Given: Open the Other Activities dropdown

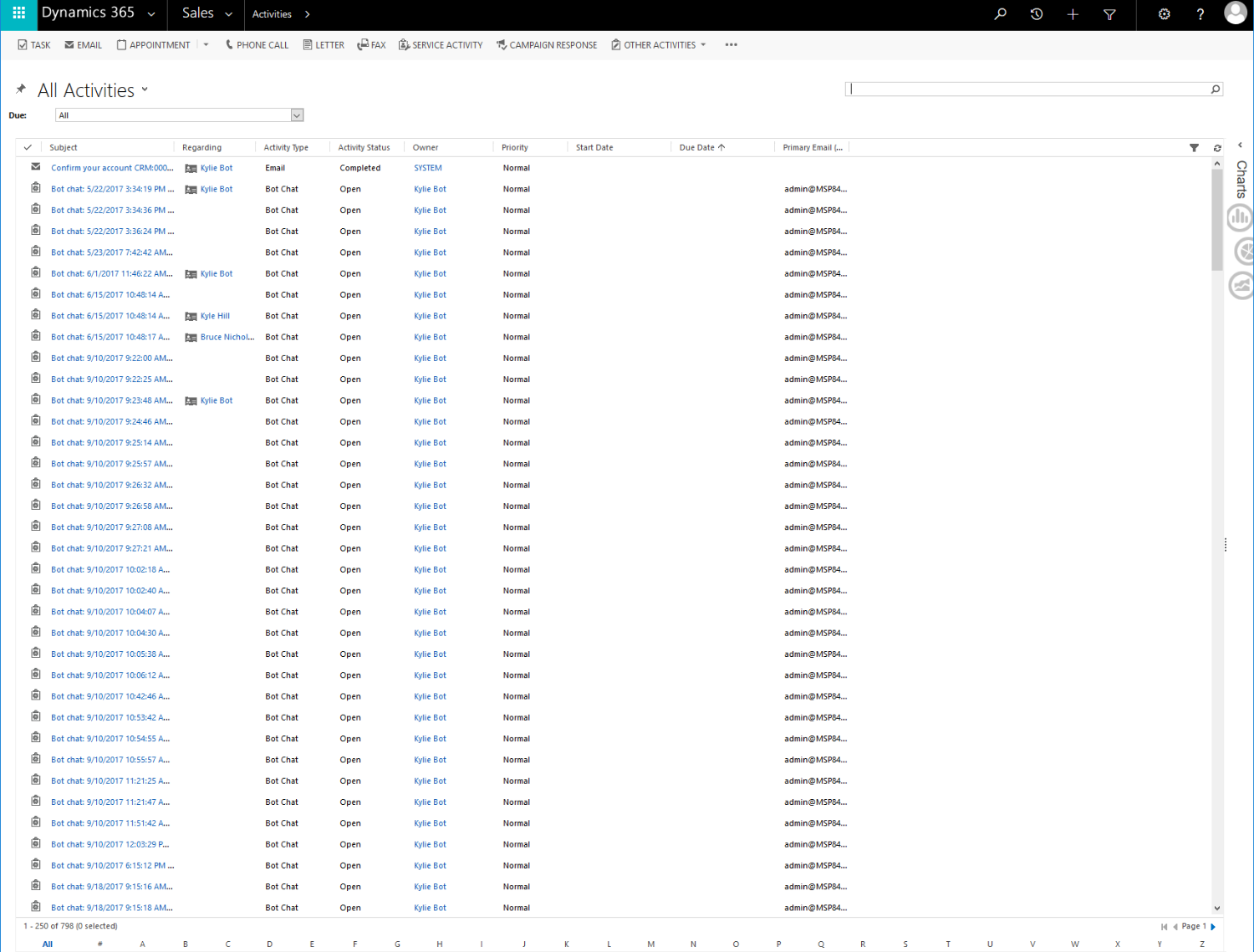Looking at the screenshot, I should click(659, 45).
